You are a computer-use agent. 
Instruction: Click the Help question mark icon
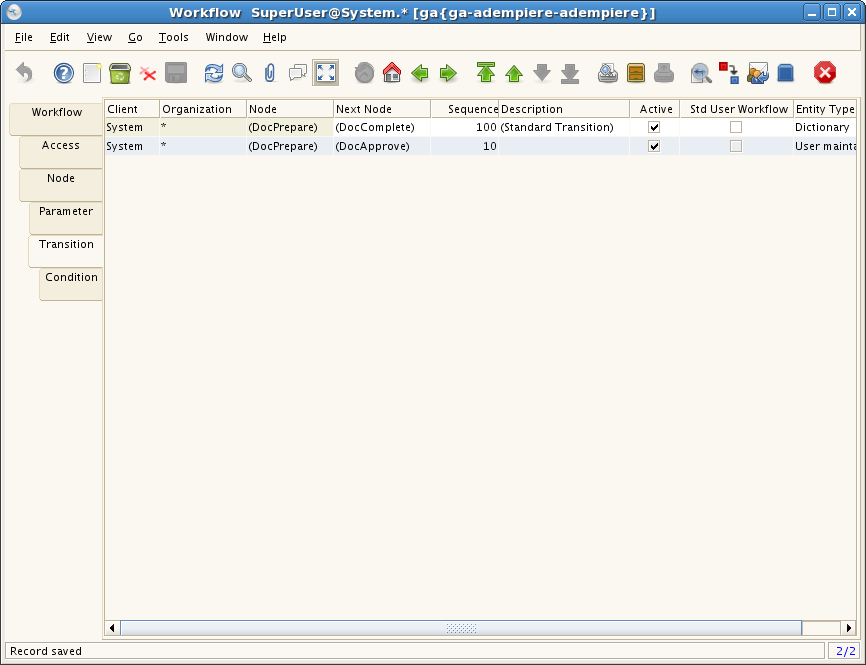point(64,73)
